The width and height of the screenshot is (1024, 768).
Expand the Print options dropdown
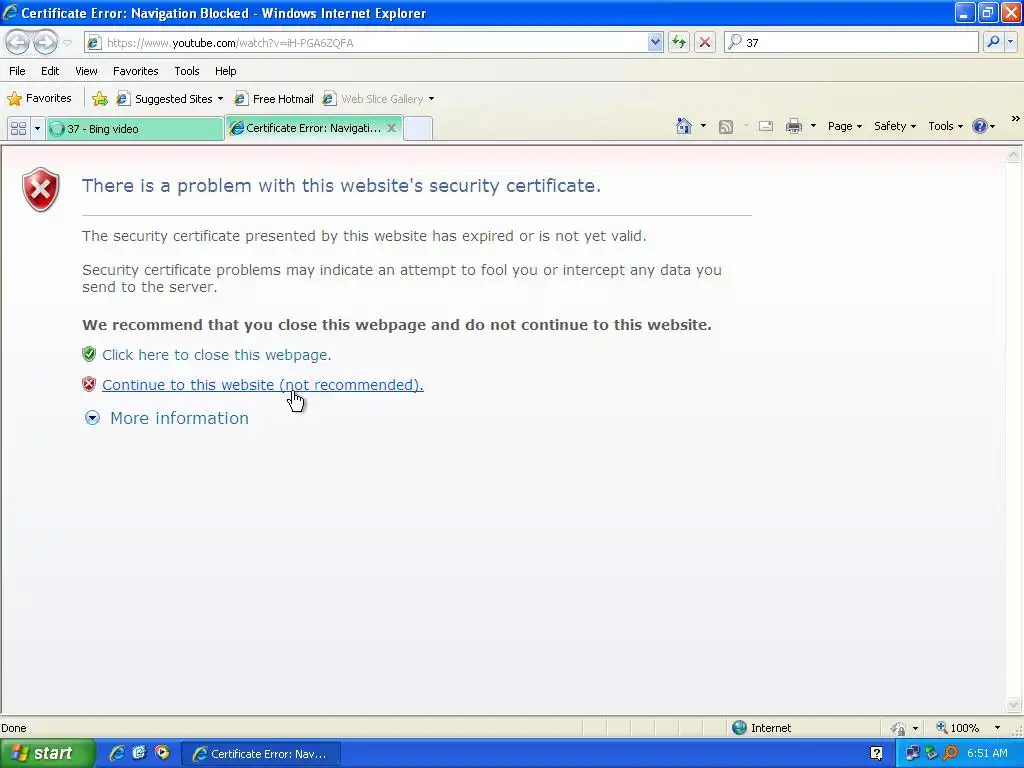pyautogui.click(x=813, y=126)
